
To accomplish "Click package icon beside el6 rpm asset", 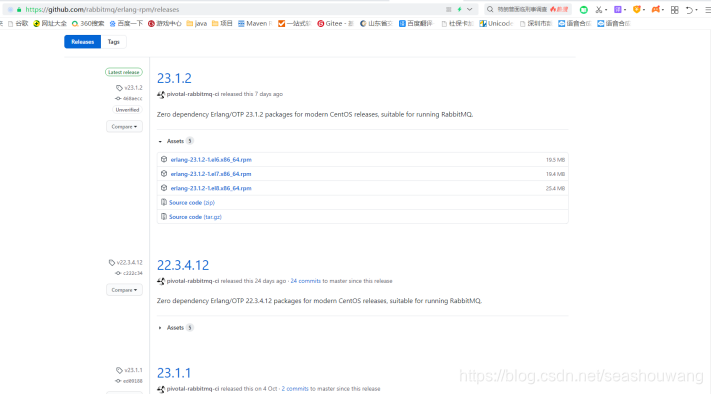I will [164, 159].
